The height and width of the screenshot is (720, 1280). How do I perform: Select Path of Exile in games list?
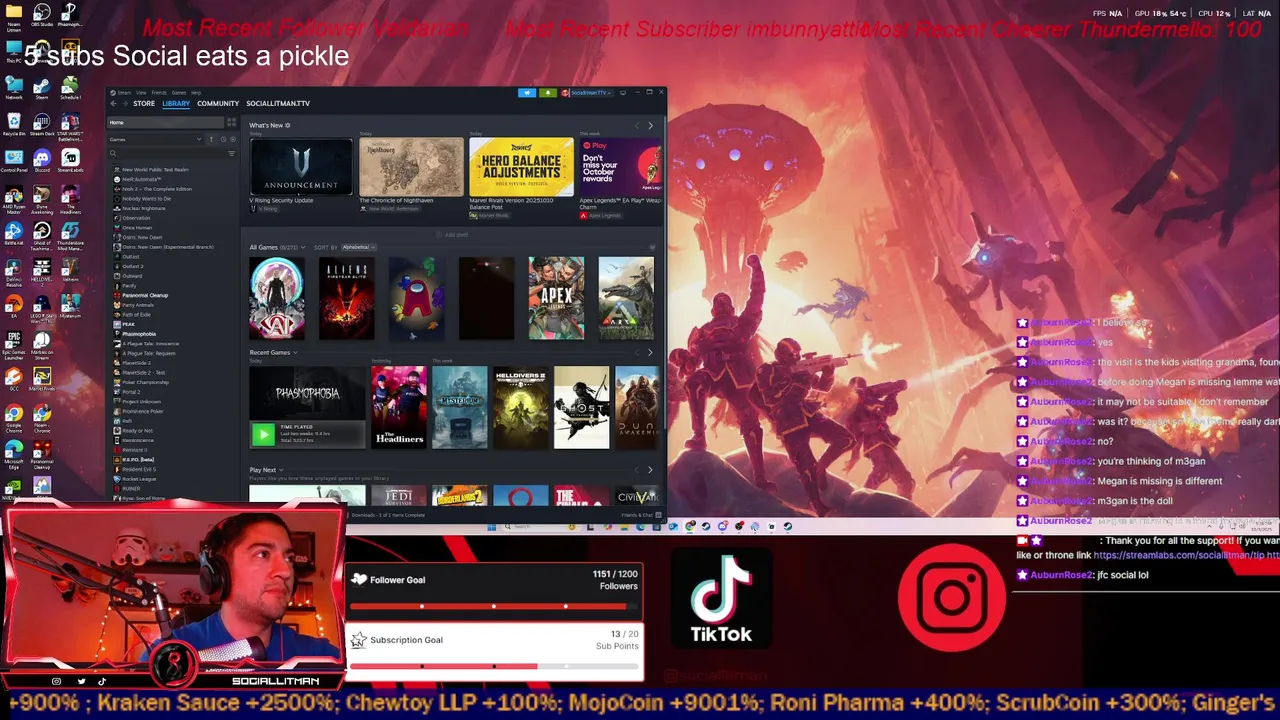tap(136, 315)
